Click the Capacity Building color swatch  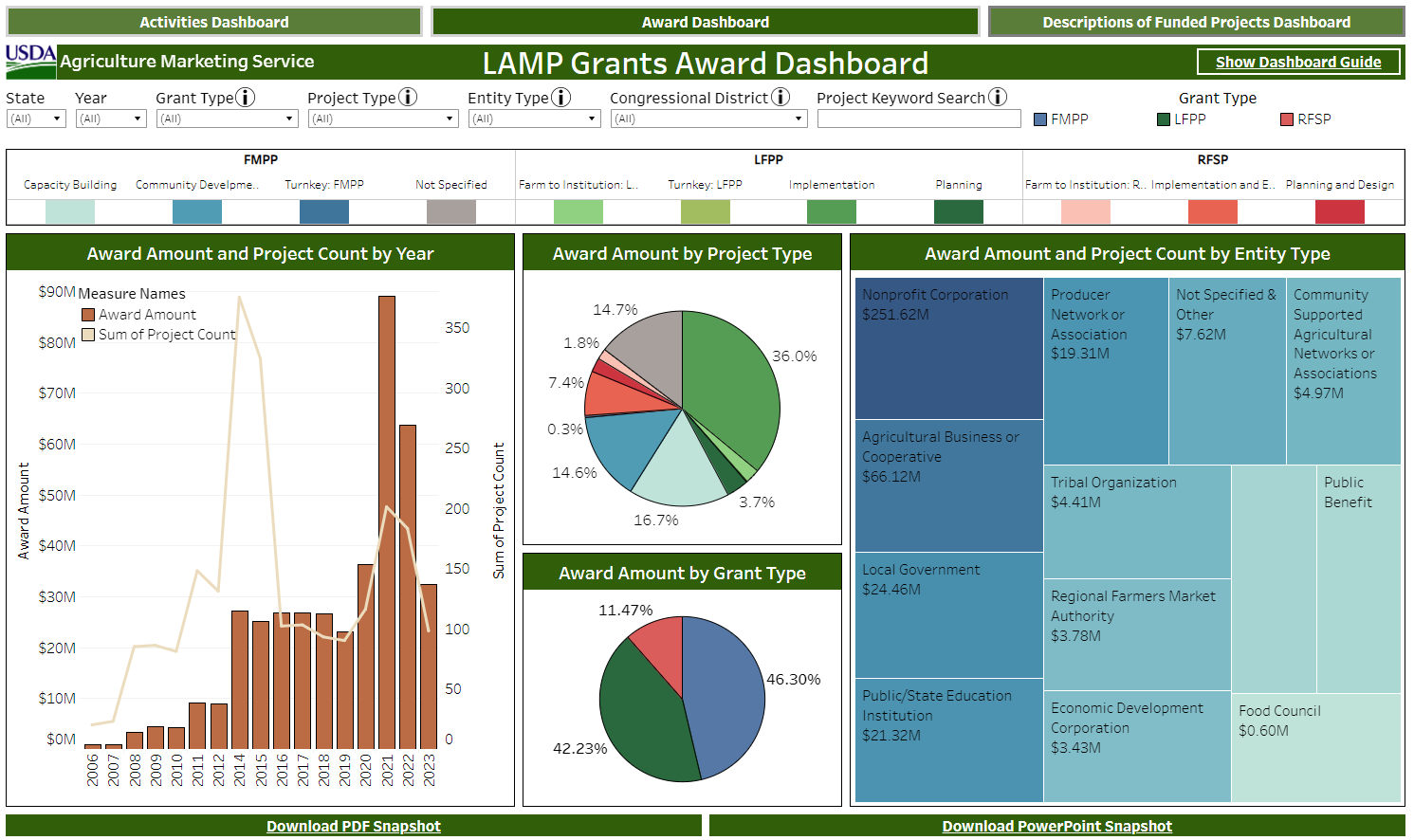point(70,211)
